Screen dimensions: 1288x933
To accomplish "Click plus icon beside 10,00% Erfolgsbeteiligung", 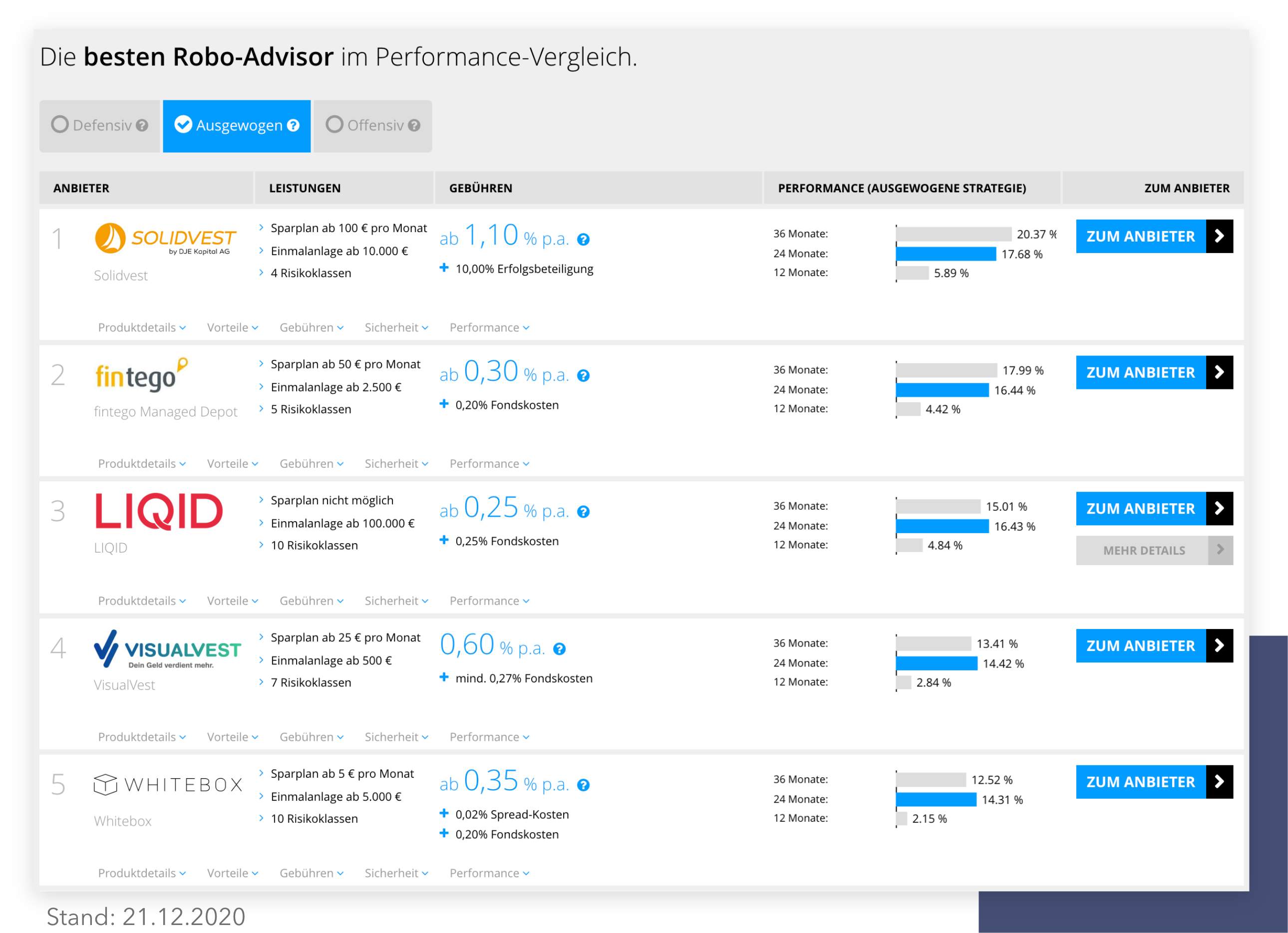I will pyautogui.click(x=444, y=268).
